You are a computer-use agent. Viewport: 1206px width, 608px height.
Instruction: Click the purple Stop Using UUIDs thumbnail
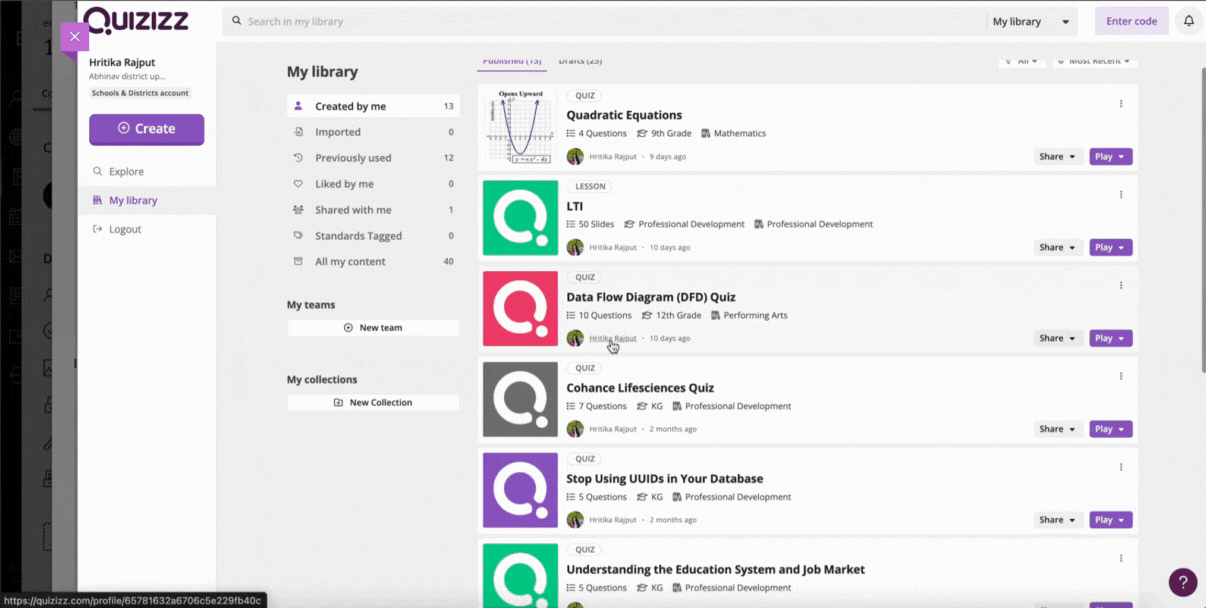(520, 490)
